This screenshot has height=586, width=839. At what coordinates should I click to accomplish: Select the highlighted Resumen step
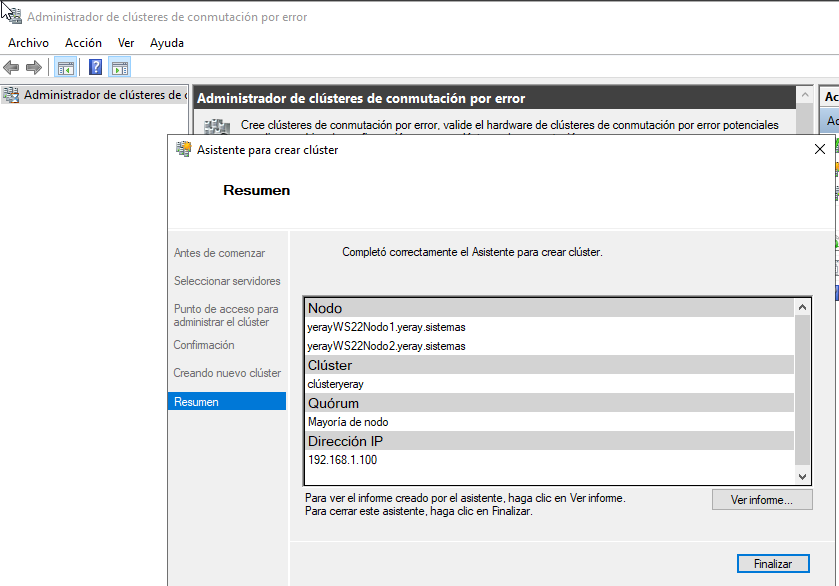[227, 401]
